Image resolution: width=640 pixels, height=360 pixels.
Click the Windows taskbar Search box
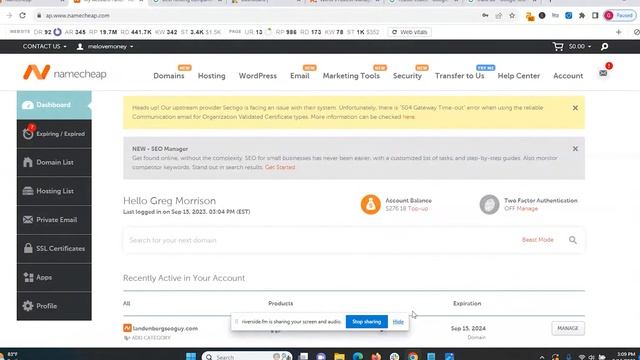coord(247,356)
